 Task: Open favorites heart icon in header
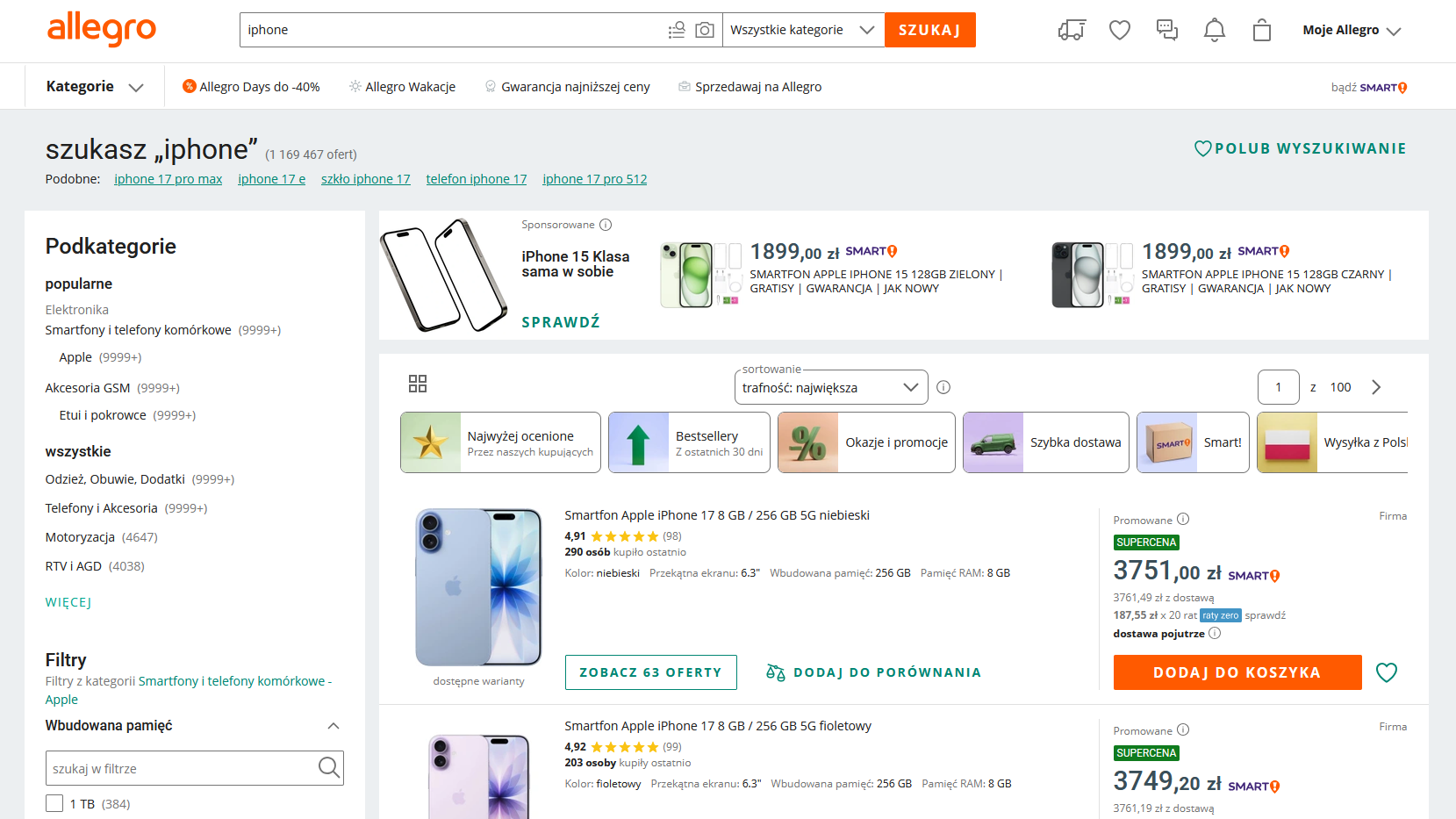pos(1120,30)
